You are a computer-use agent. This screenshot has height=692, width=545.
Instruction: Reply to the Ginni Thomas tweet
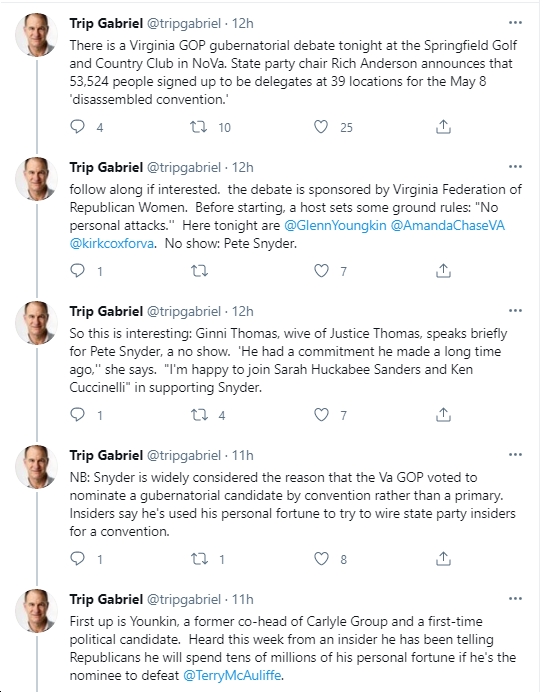(78, 415)
